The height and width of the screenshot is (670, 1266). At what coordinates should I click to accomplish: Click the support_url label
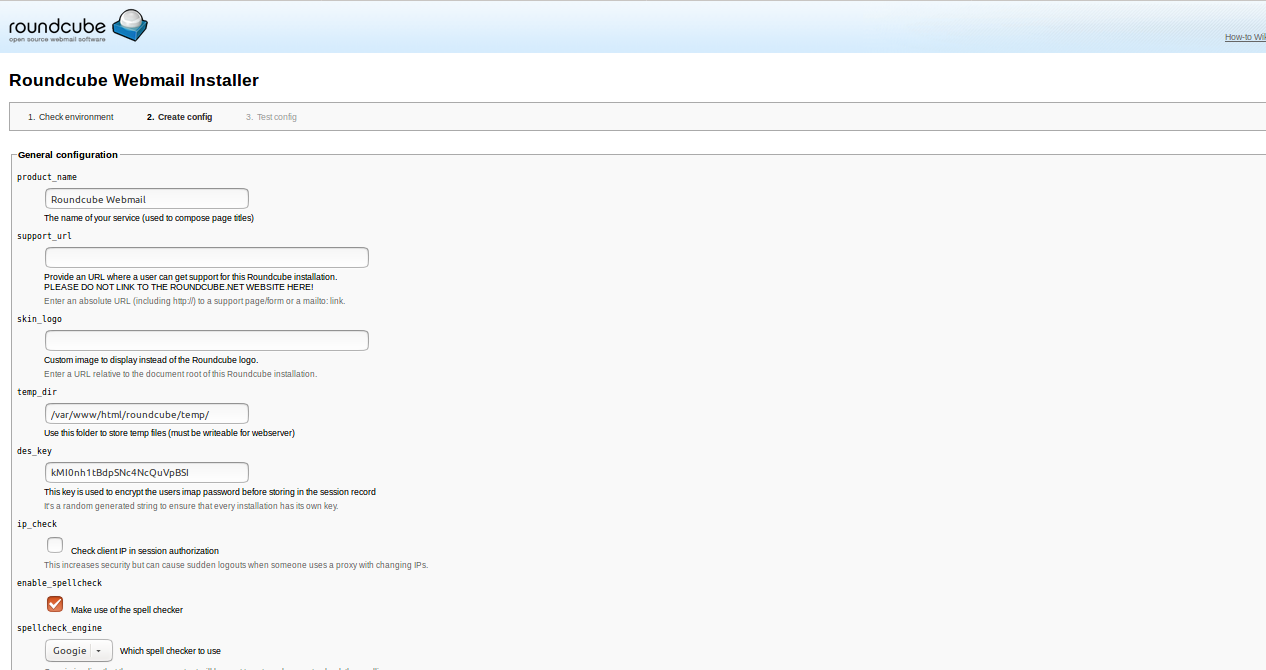(44, 236)
